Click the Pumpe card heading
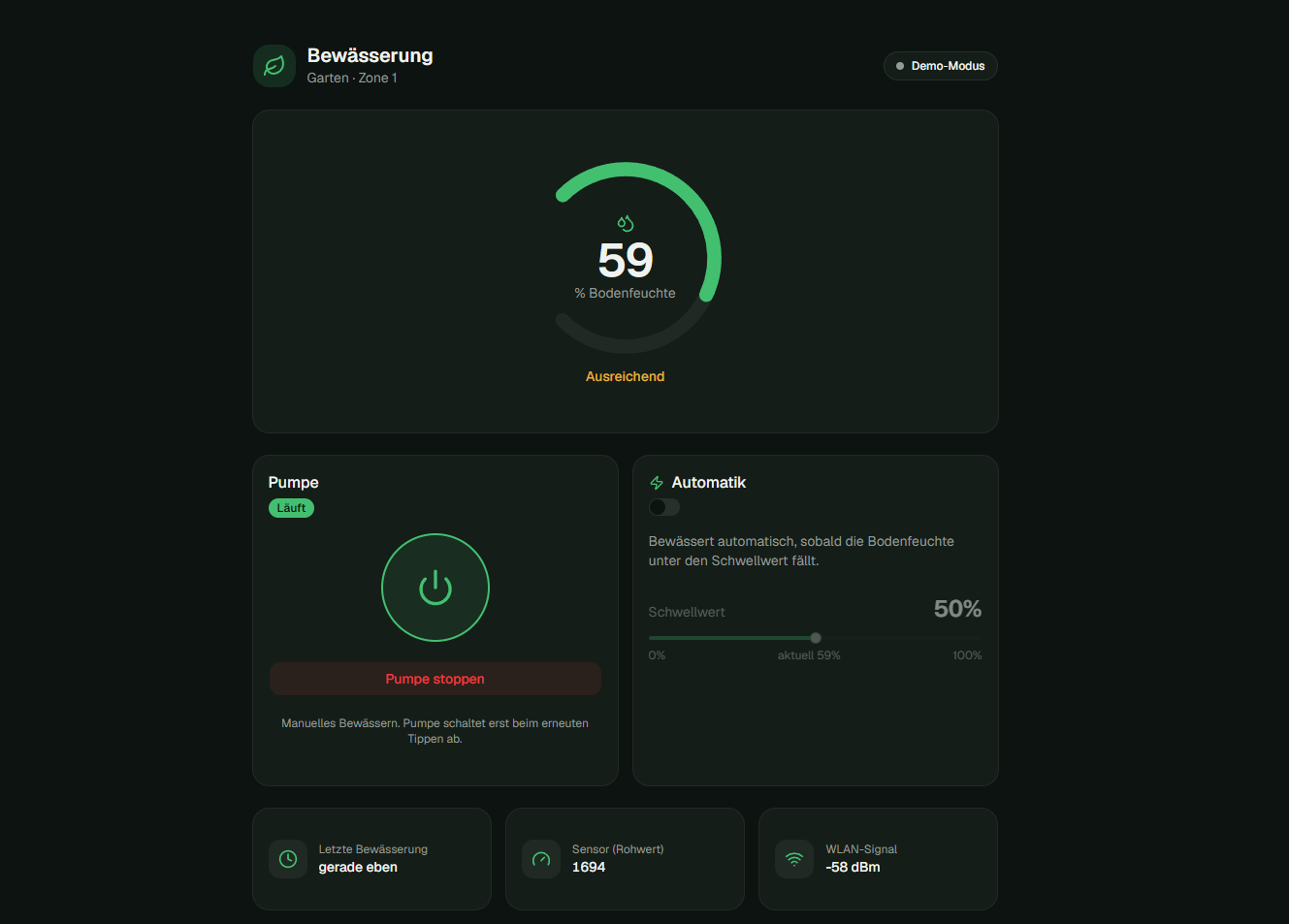The width and height of the screenshot is (1289, 924). (294, 482)
